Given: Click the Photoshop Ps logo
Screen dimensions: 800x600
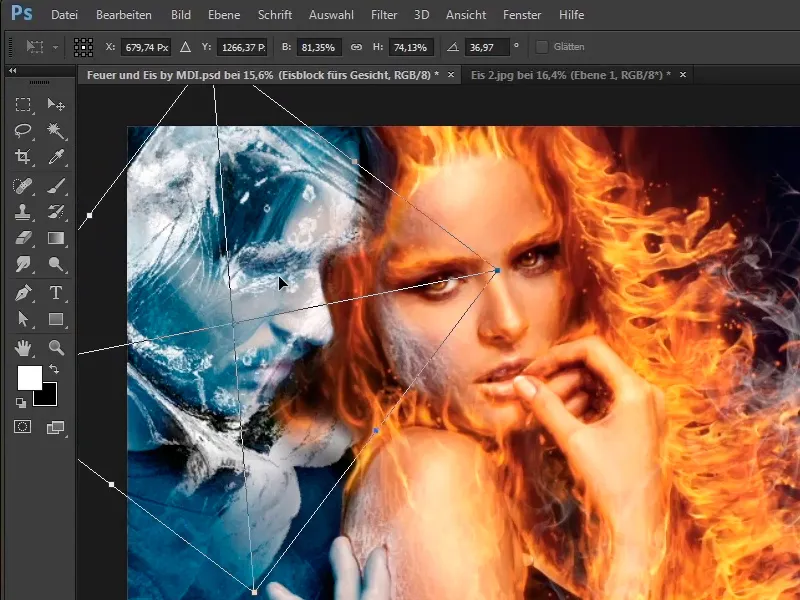Looking at the screenshot, I should pos(21,13).
